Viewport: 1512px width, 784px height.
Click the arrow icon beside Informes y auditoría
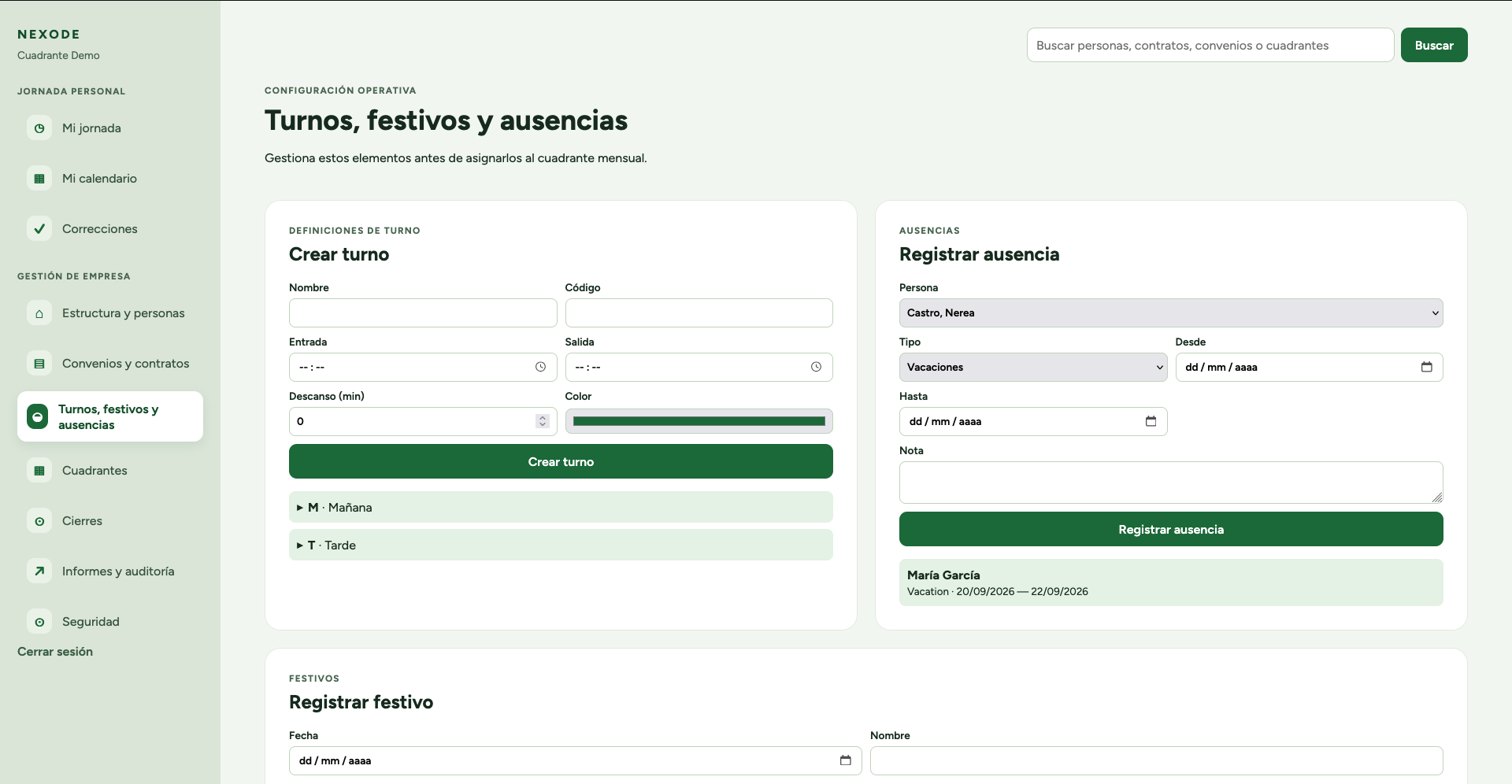click(x=39, y=571)
